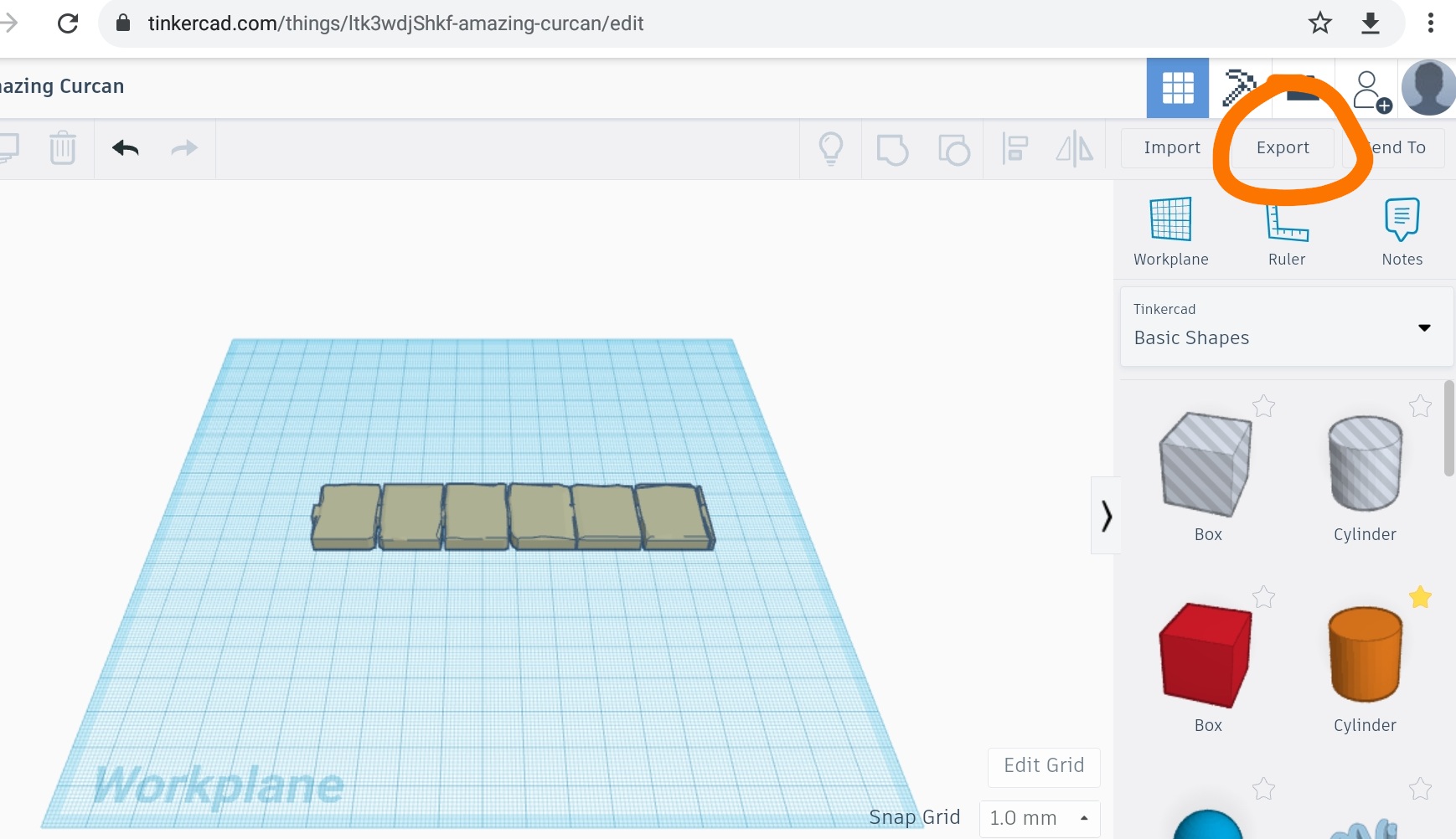
Task: Click the Redo arrow icon
Action: (x=183, y=148)
